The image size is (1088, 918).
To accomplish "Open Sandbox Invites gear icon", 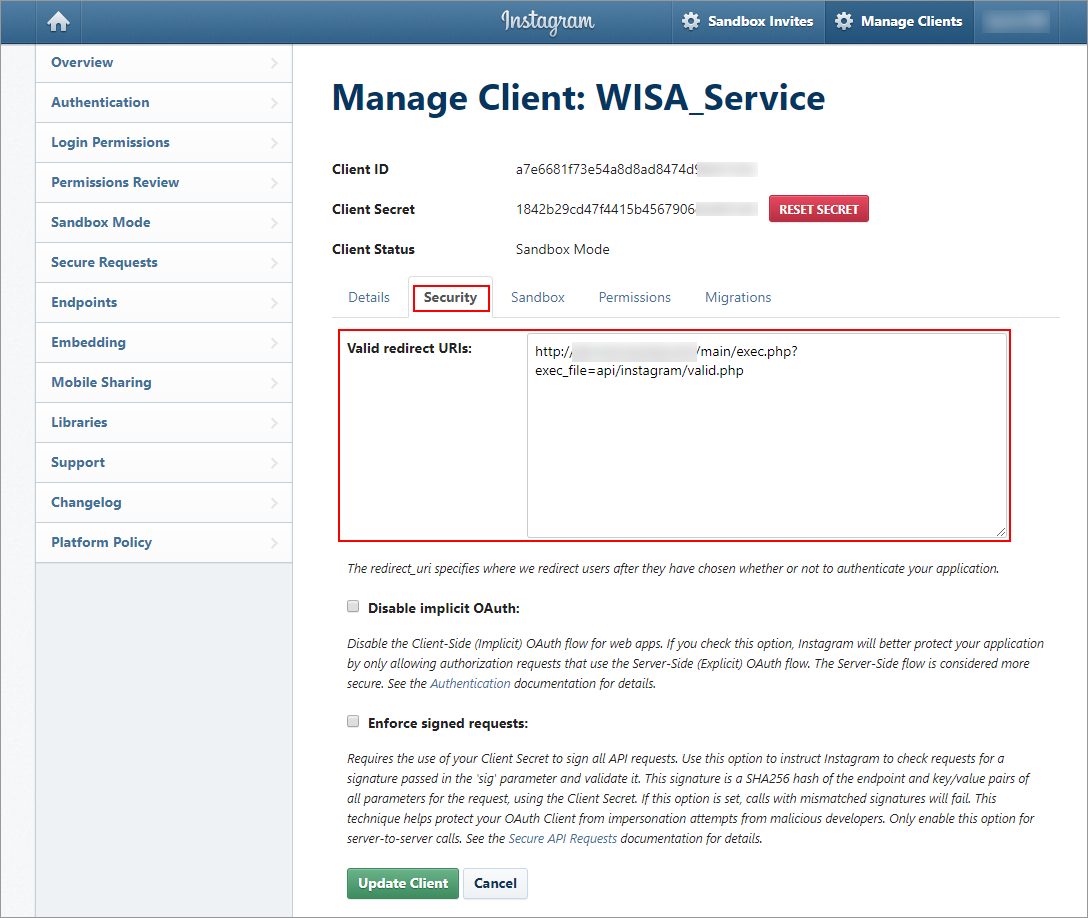I will point(690,21).
